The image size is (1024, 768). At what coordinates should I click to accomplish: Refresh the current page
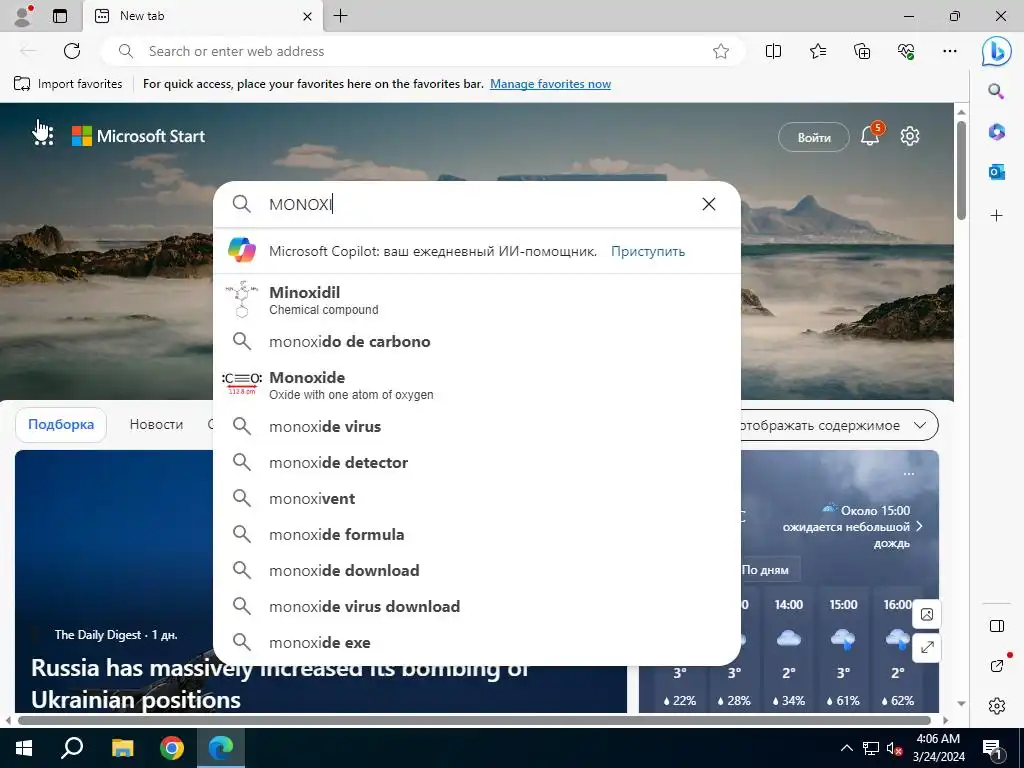(x=72, y=51)
